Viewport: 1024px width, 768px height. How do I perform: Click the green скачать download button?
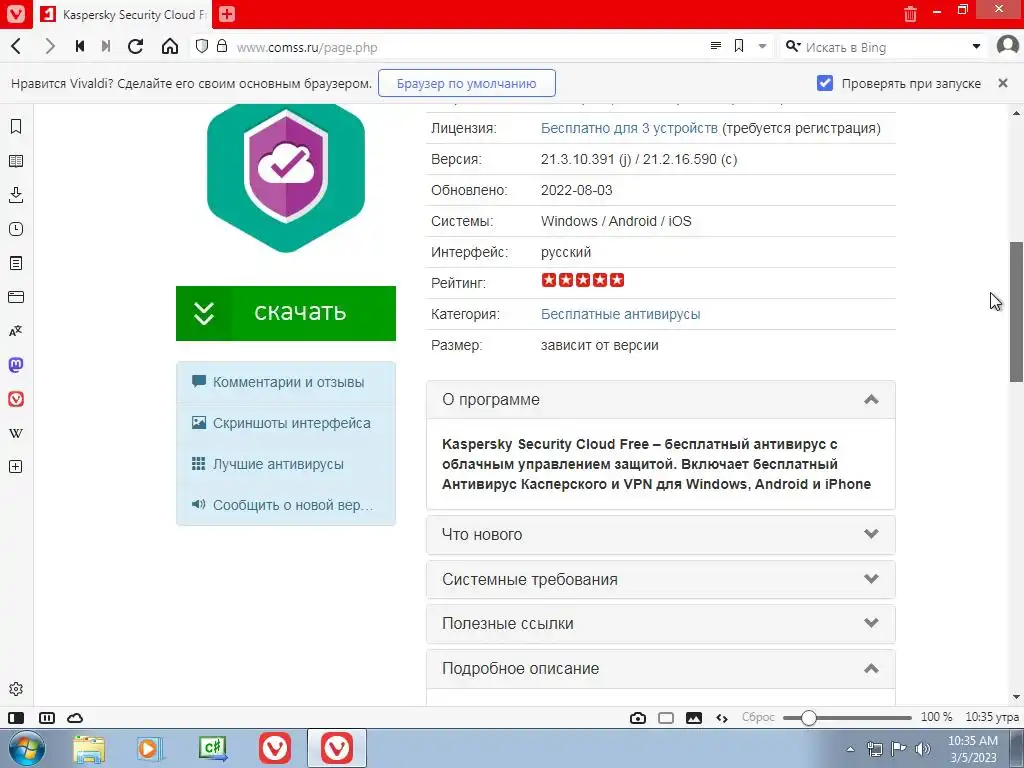point(285,313)
